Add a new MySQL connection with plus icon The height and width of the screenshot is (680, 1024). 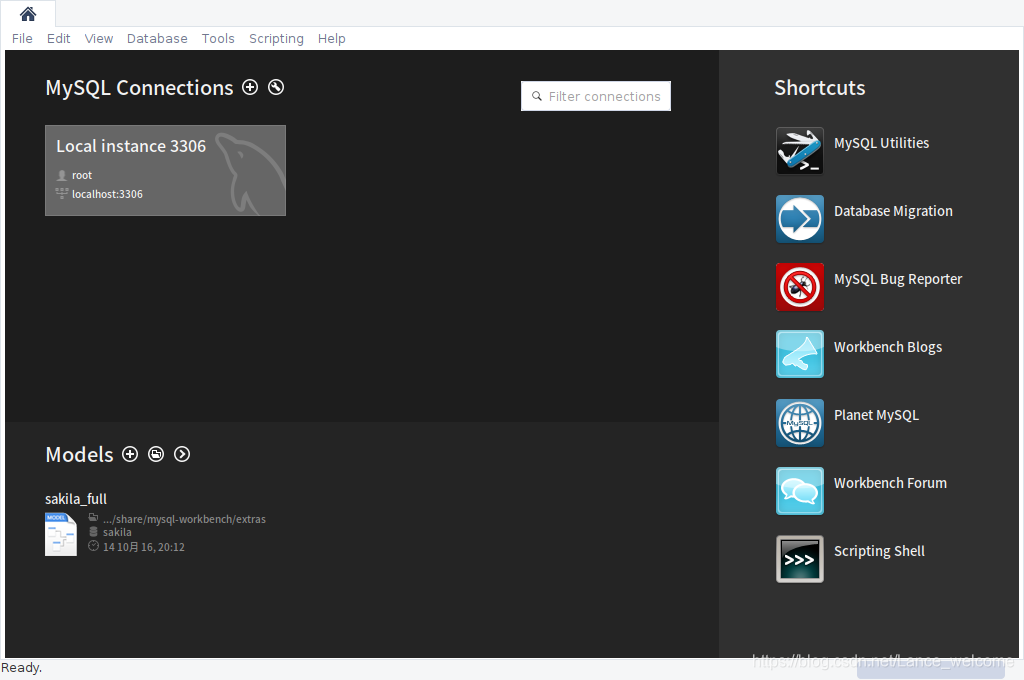250,87
